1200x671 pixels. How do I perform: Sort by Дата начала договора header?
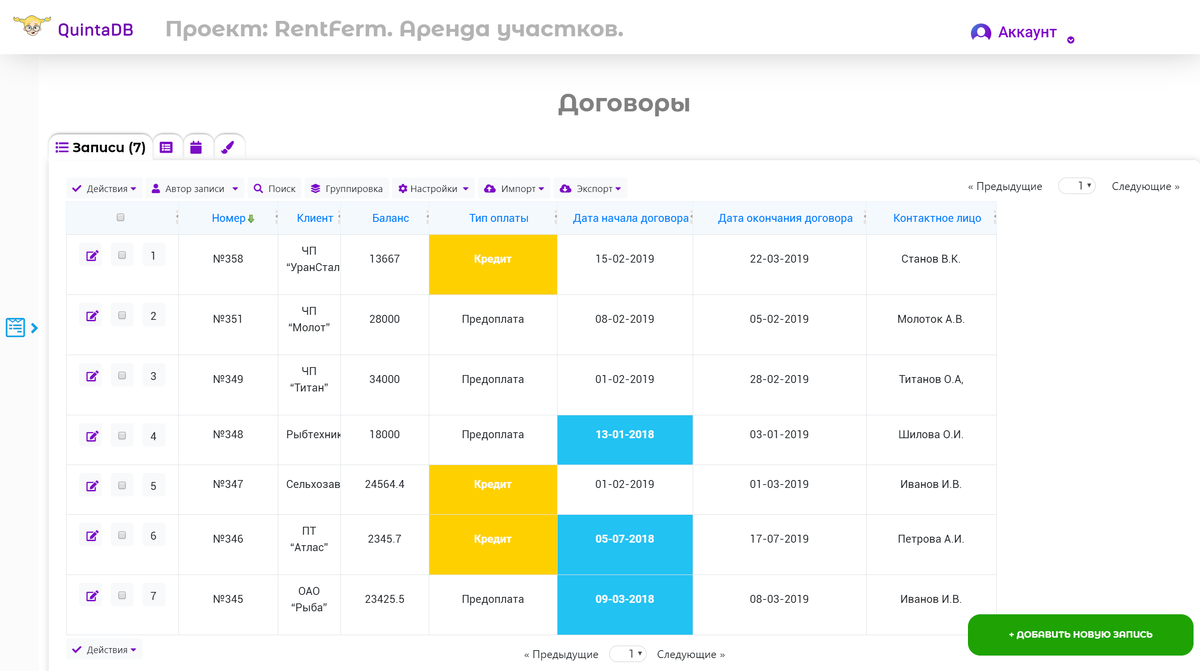point(631,218)
